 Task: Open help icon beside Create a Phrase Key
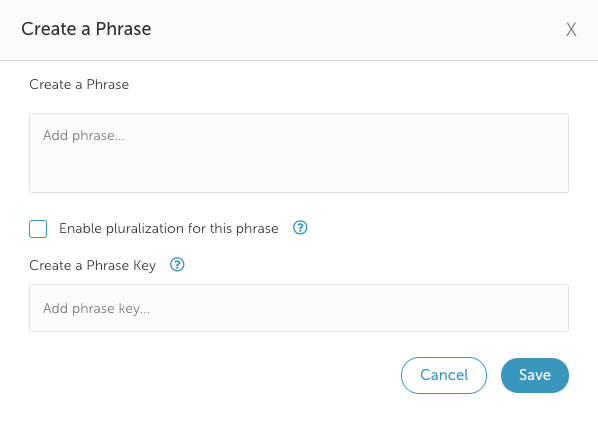177,264
